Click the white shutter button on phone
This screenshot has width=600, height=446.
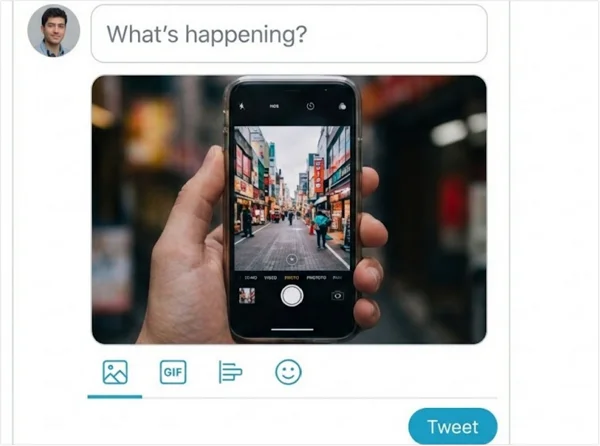pyautogui.click(x=292, y=295)
